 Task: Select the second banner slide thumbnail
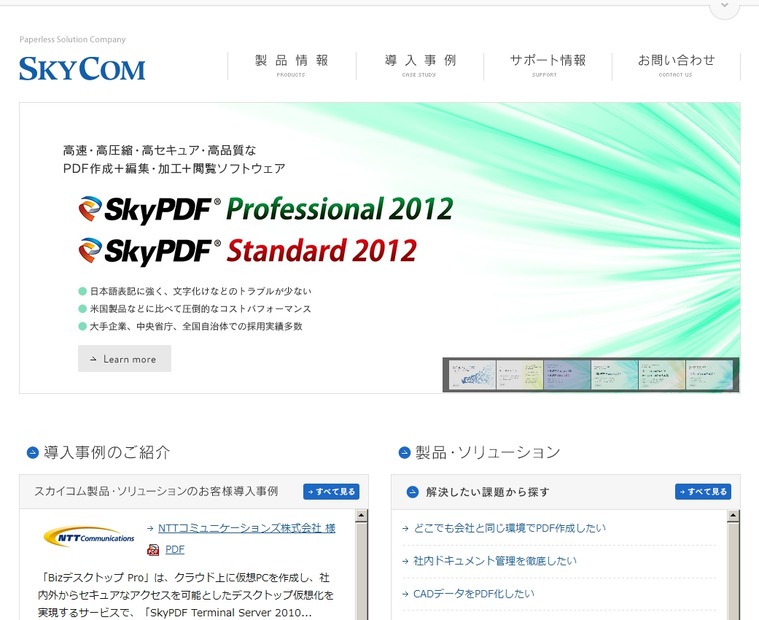click(519, 374)
